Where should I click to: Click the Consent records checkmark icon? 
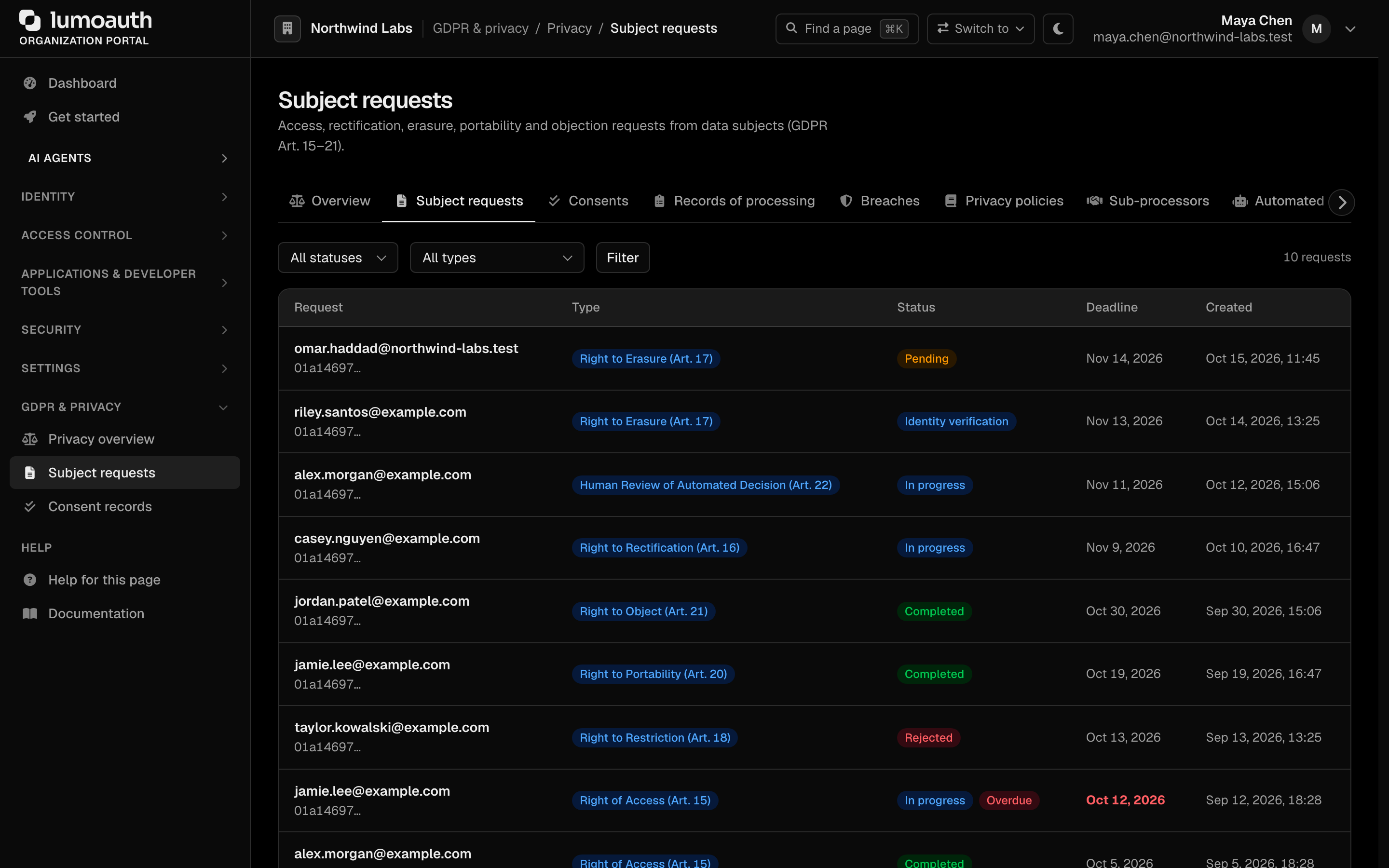point(30,506)
